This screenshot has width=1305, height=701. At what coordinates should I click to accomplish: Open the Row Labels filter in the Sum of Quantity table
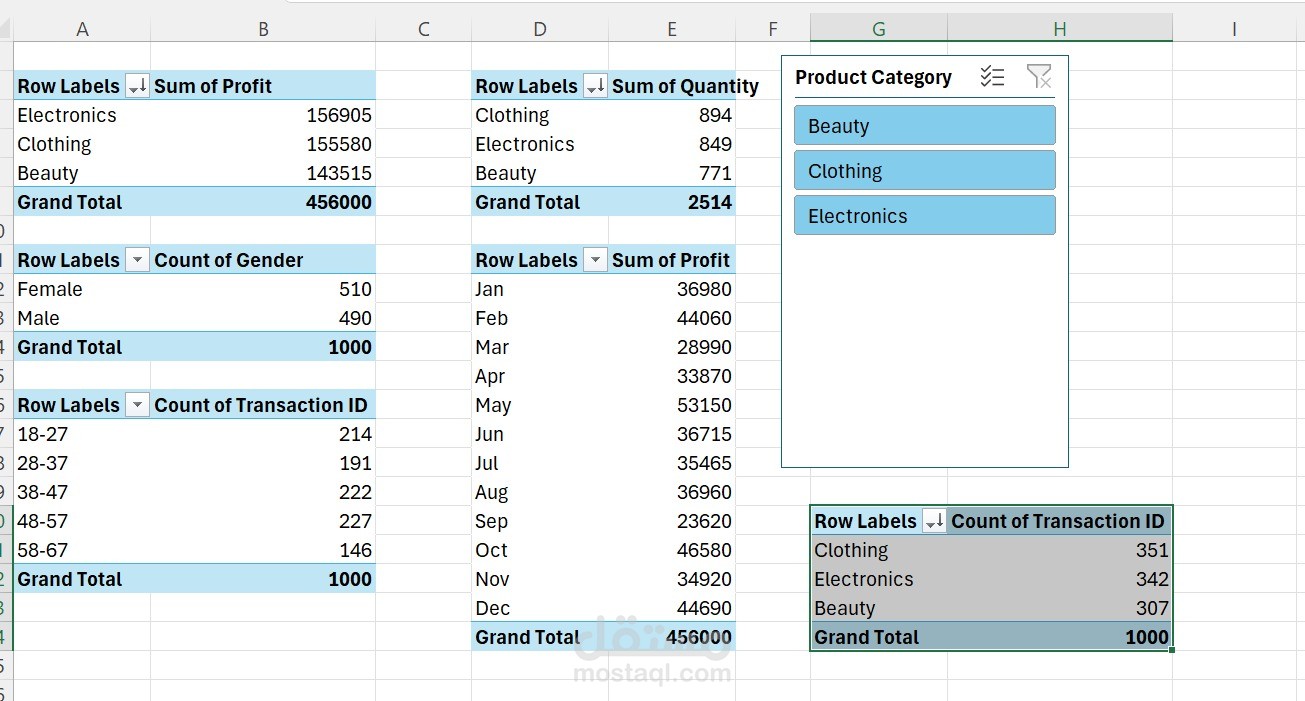595,87
